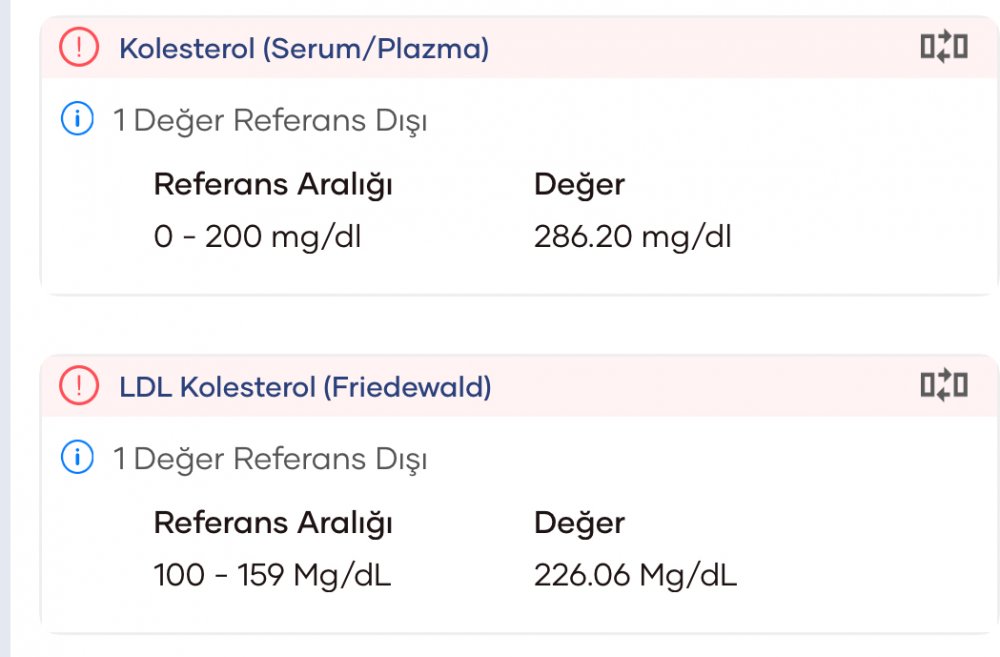Open the Kolesterol (Serum/Plazma) test title
Screen dimensions: 1000x657
(x=304, y=48)
